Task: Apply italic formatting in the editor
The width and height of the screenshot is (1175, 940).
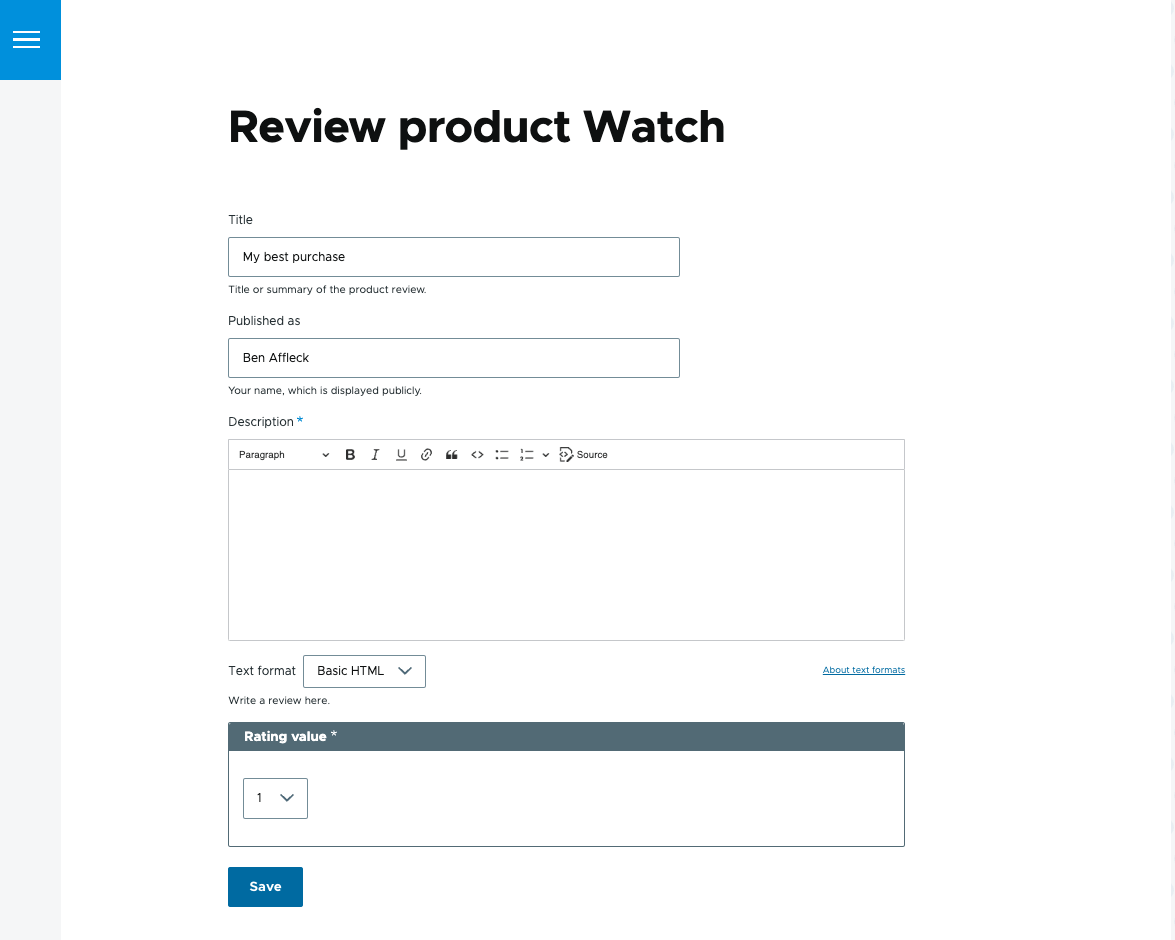Action: point(375,454)
